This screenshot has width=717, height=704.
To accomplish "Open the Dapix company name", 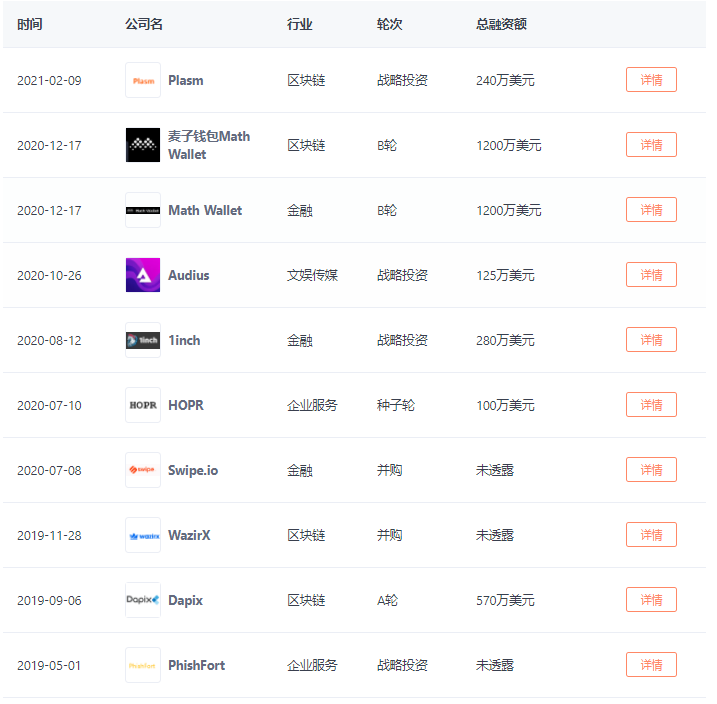I will (185, 600).
